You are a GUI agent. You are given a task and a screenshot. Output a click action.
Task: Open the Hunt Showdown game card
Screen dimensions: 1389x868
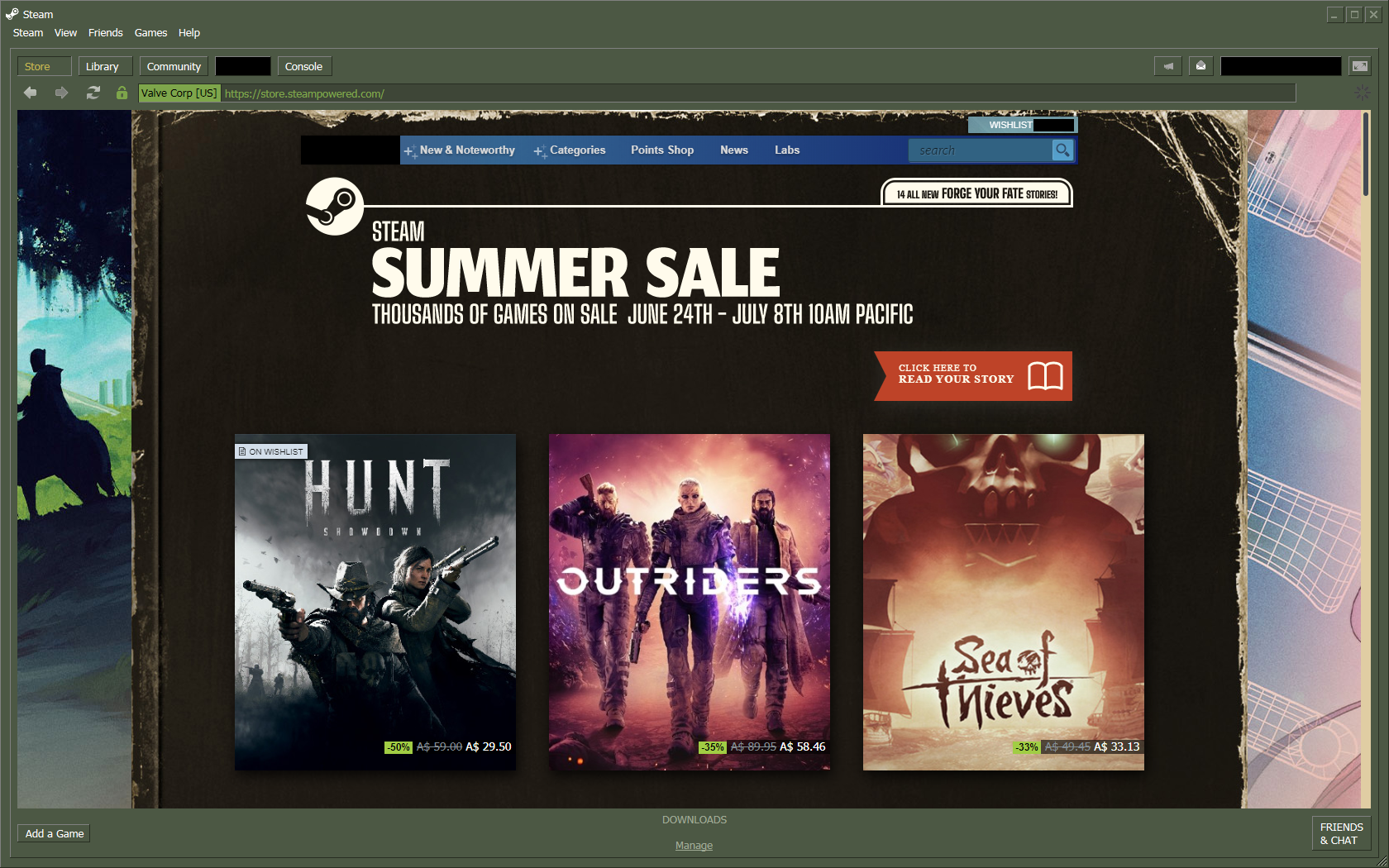pos(375,602)
